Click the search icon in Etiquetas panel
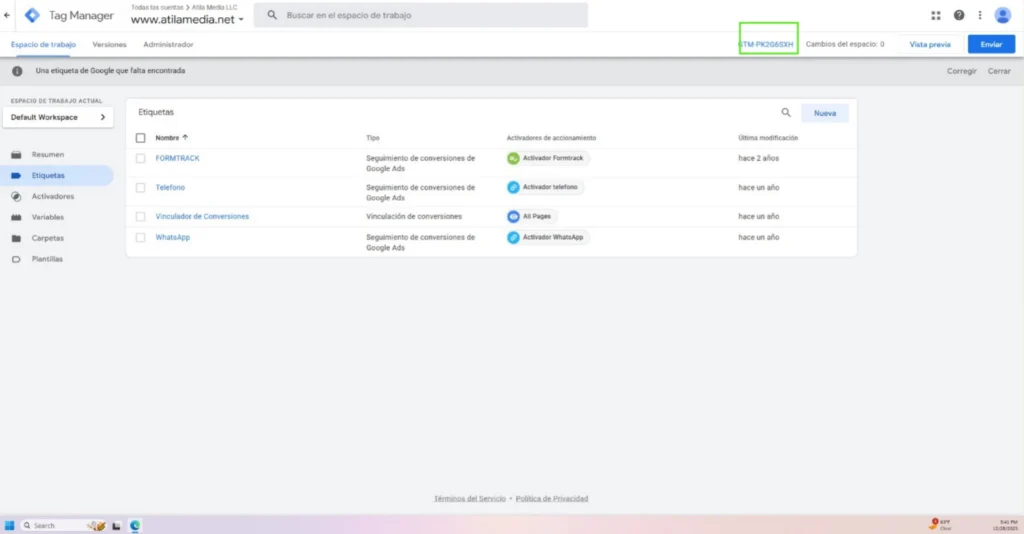 click(x=786, y=113)
